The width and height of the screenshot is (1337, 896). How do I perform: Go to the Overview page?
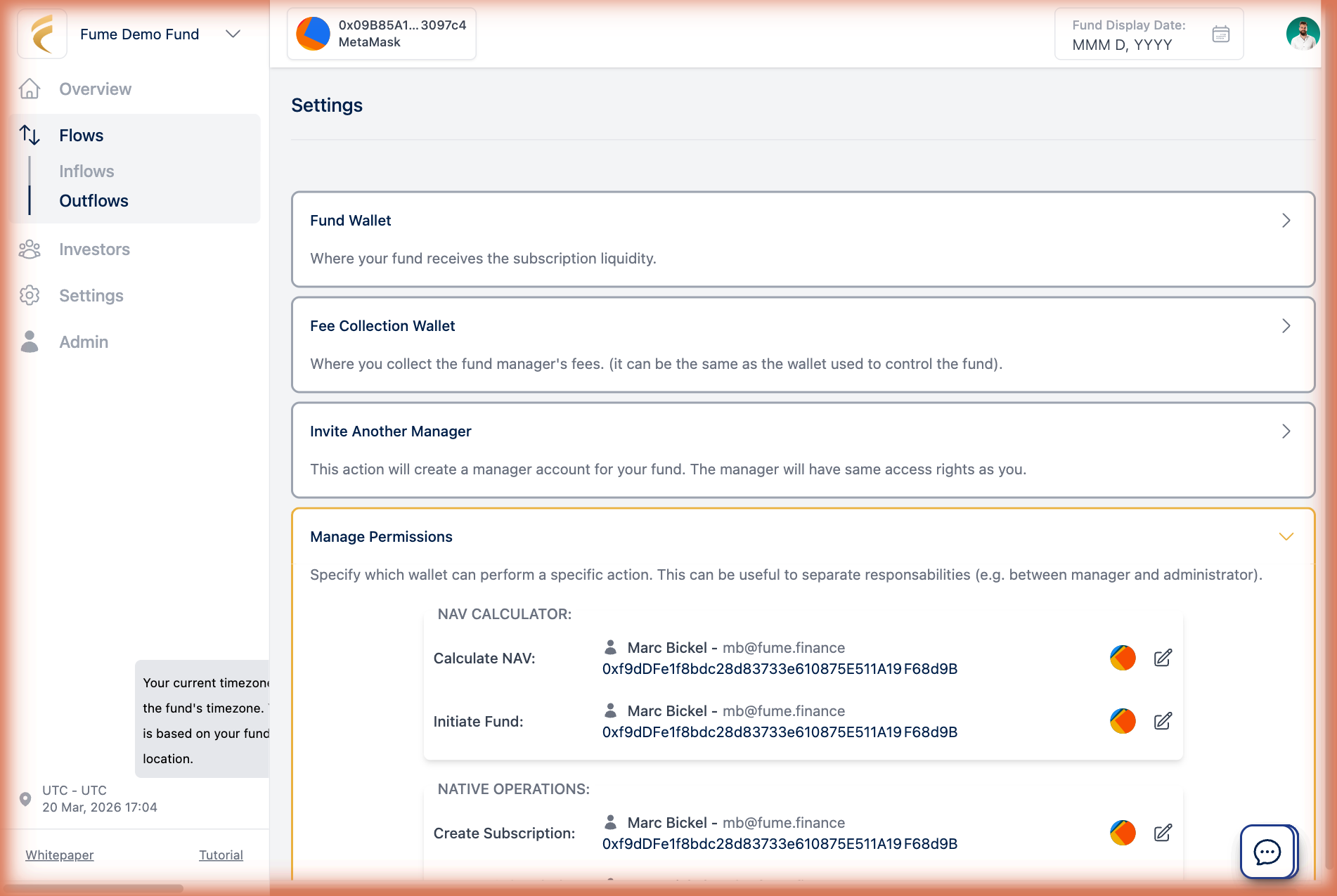[x=95, y=89]
